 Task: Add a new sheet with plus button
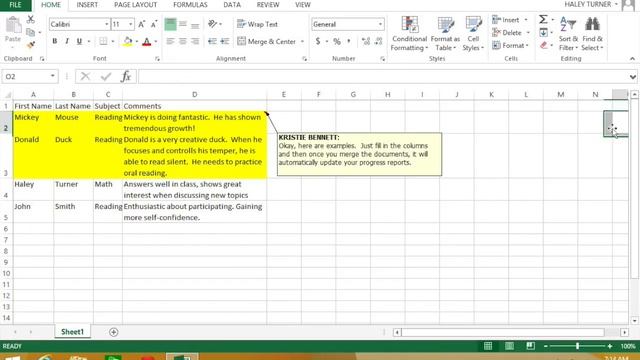click(x=113, y=332)
